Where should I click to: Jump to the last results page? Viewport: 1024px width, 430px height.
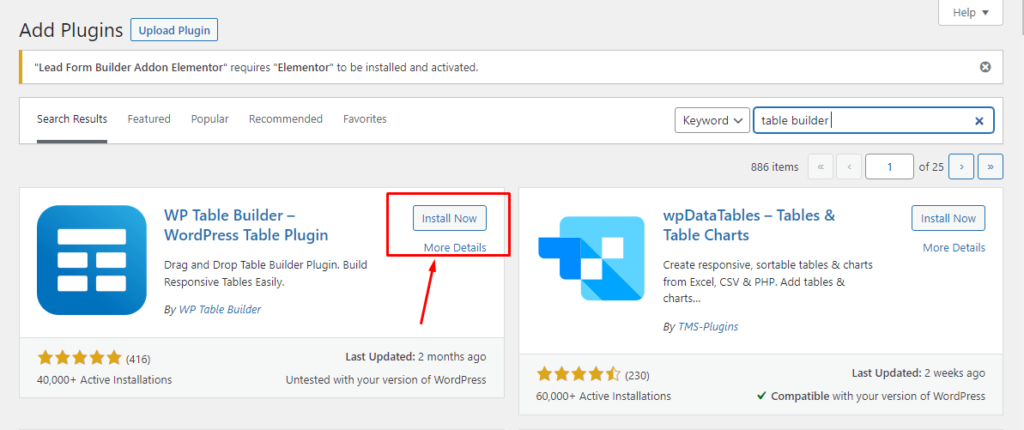pos(991,166)
